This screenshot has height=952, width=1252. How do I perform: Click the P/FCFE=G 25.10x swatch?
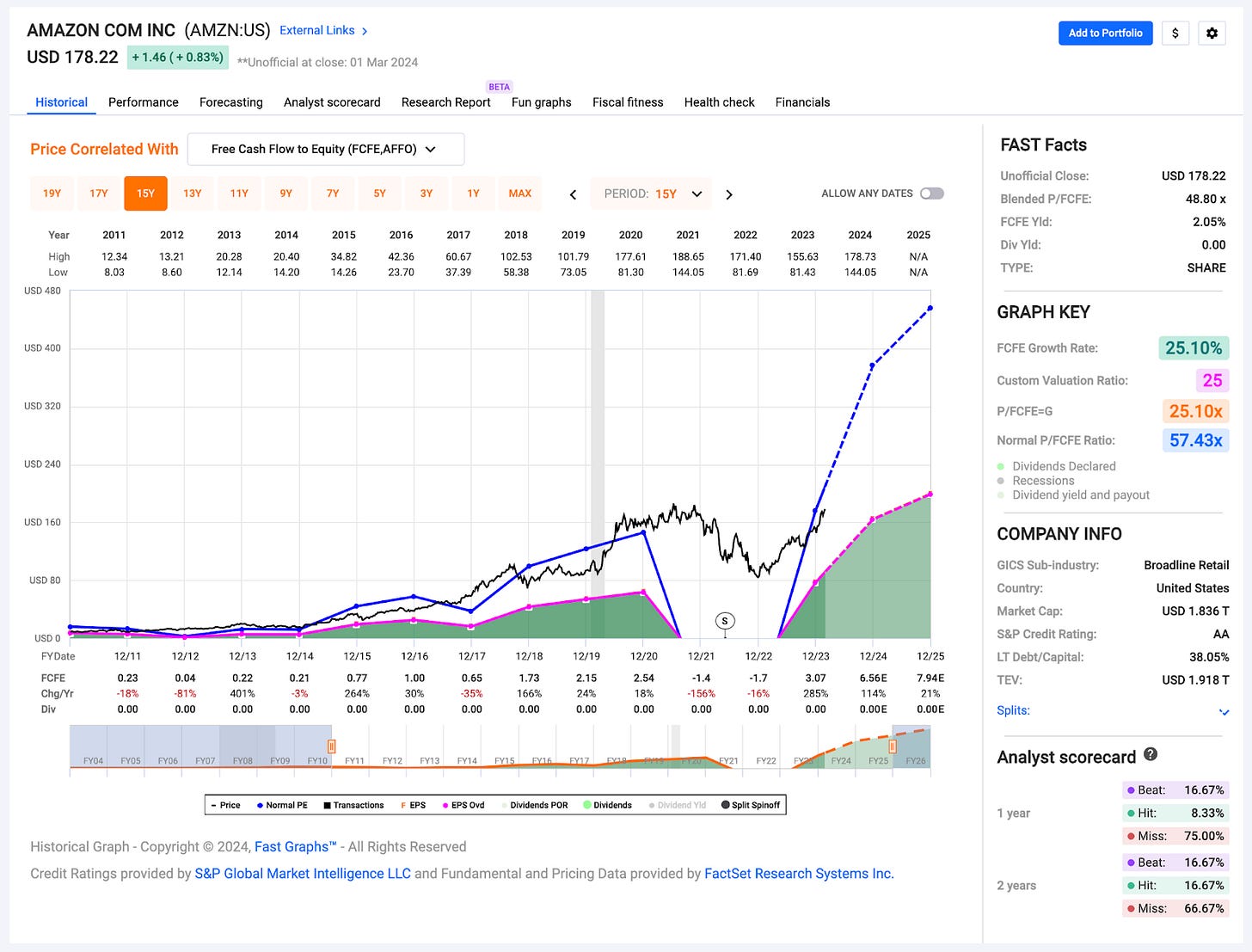pyautogui.click(x=1195, y=411)
